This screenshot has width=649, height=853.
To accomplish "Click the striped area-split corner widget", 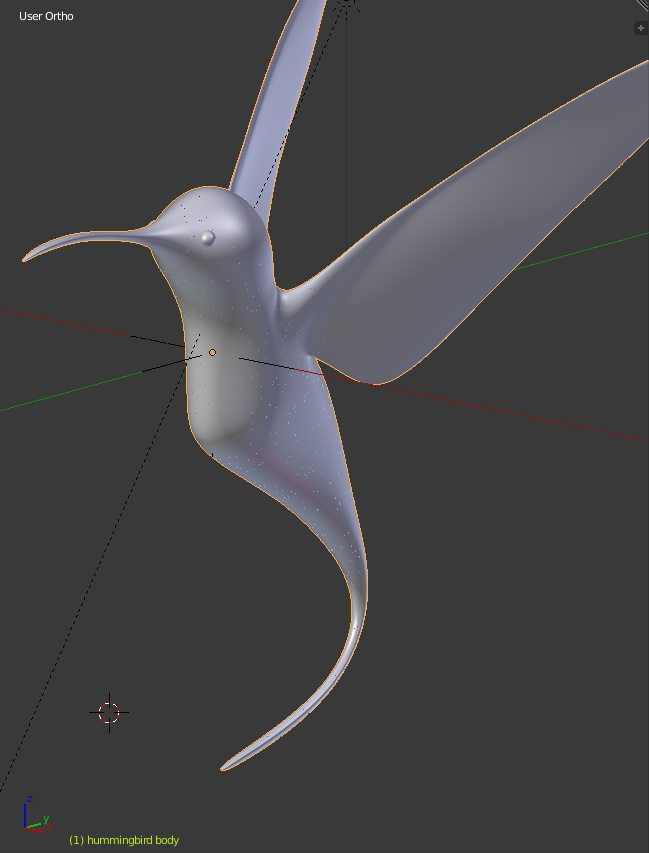I will click(644, 5).
